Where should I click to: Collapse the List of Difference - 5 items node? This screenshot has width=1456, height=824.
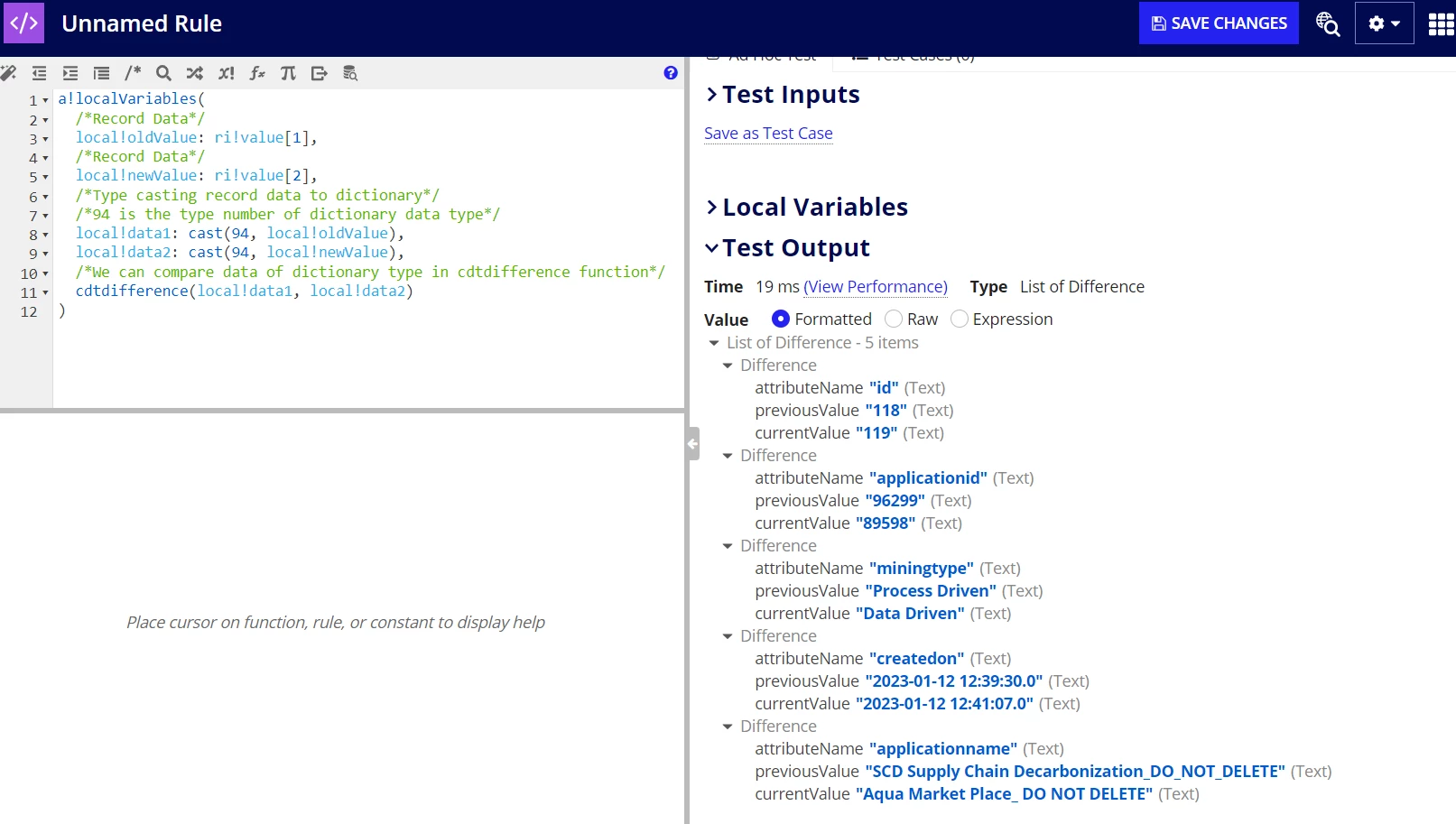pyautogui.click(x=714, y=343)
